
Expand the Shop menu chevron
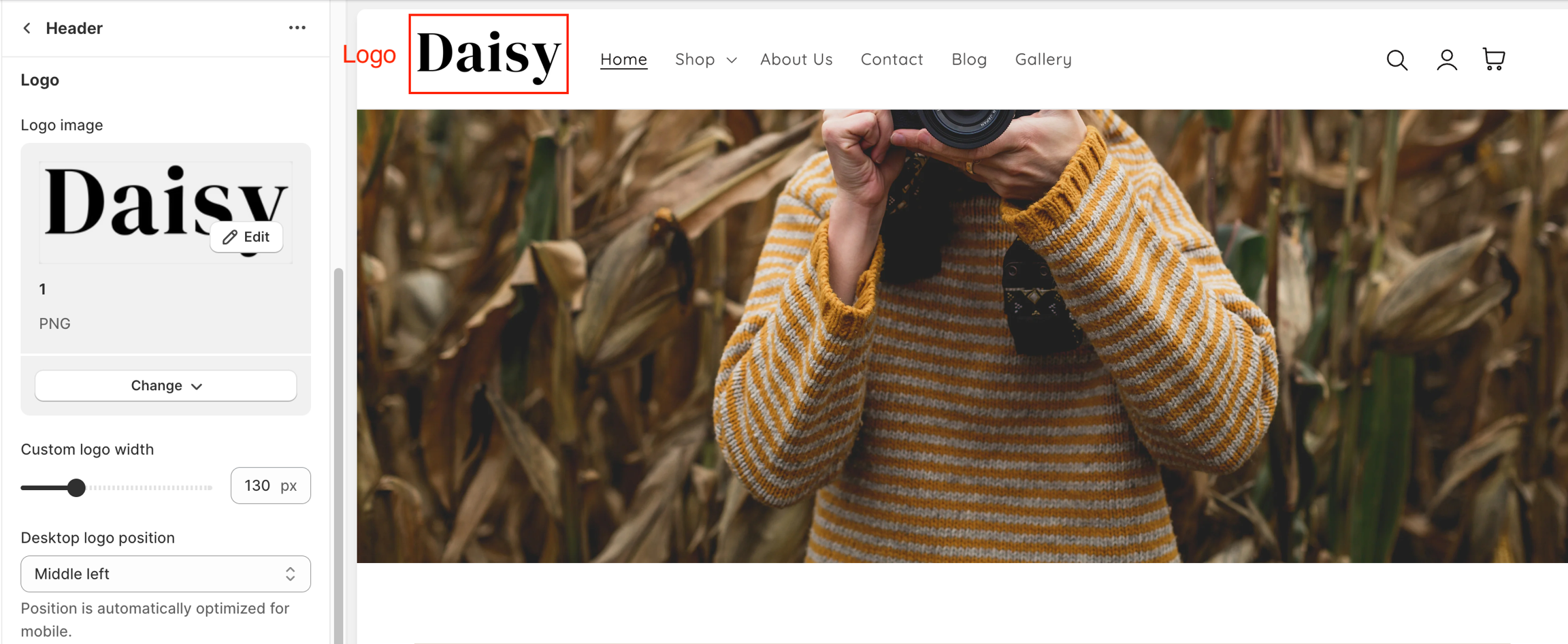pos(732,60)
